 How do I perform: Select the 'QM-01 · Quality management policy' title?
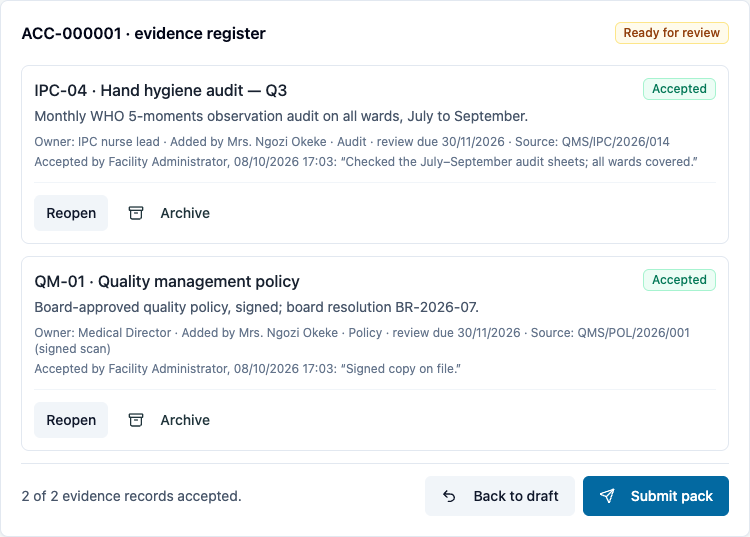point(167,281)
